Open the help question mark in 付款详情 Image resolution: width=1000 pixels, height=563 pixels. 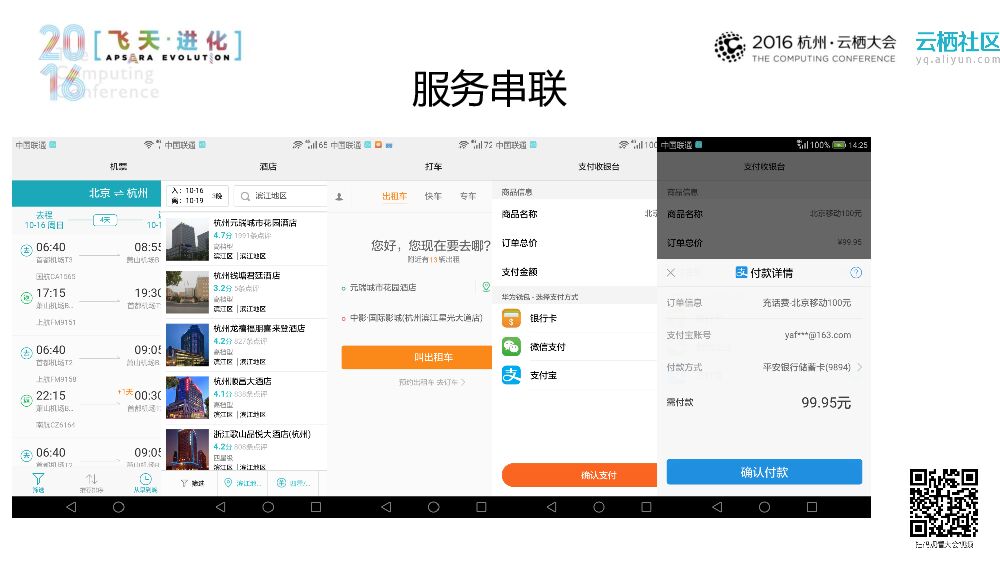(x=856, y=273)
